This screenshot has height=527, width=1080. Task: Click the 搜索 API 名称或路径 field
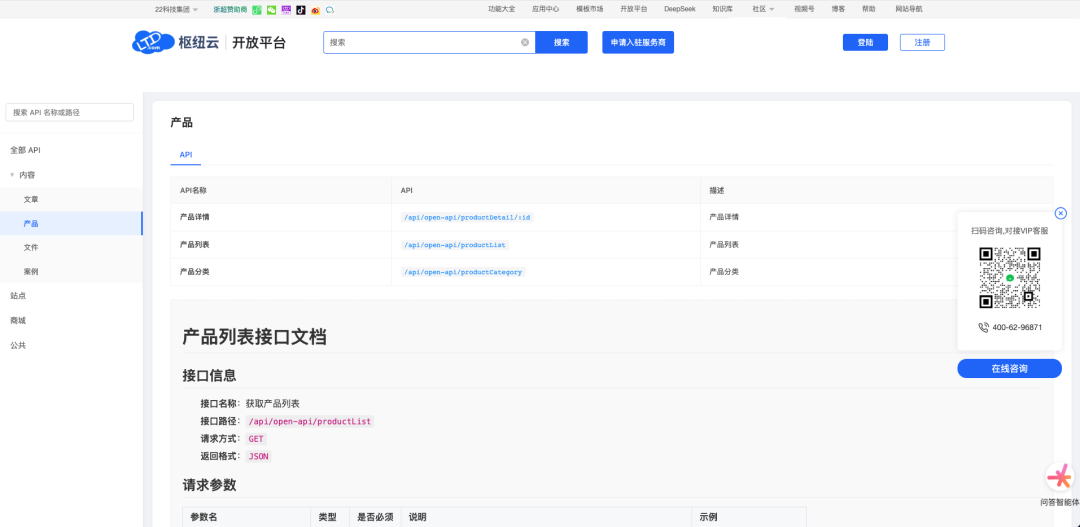(x=70, y=113)
